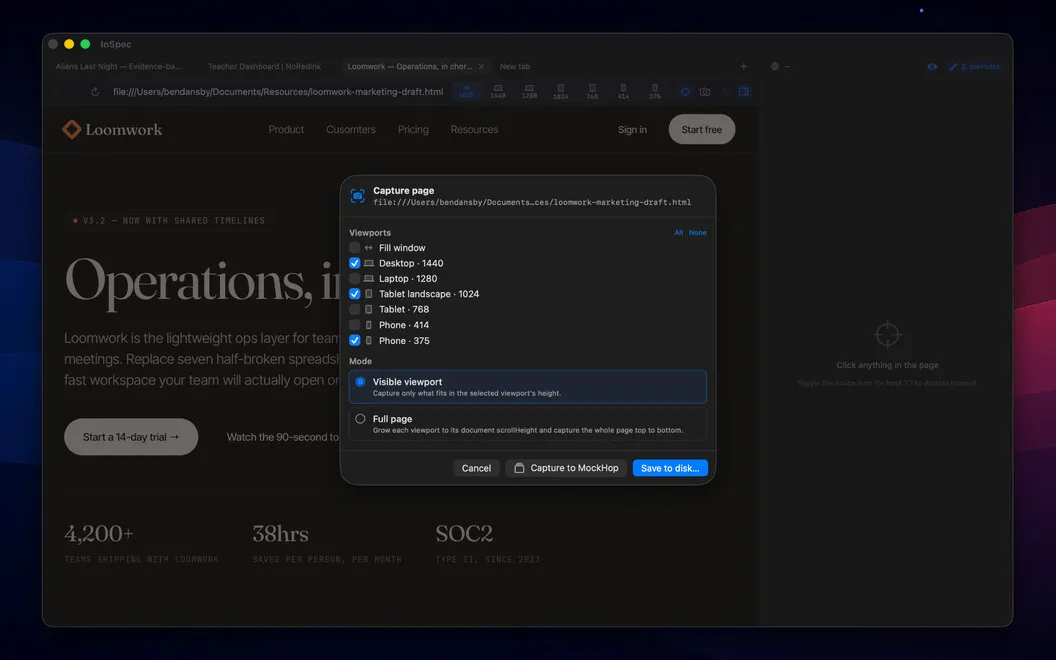Click the All viewports link

(679, 232)
